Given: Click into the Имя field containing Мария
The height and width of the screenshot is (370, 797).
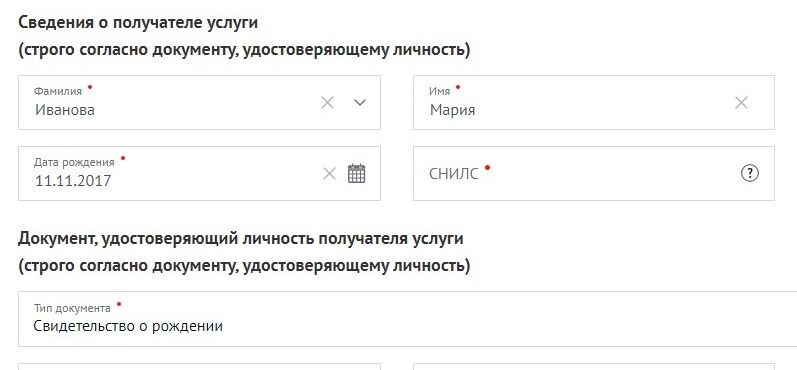Looking at the screenshot, I should [x=594, y=103].
